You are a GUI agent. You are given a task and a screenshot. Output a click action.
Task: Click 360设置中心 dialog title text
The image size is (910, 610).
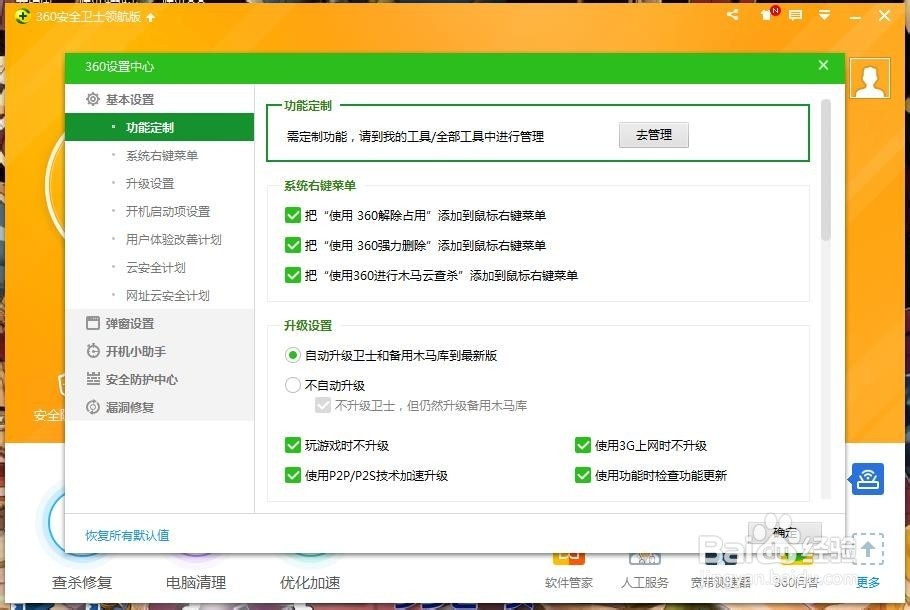(120, 66)
